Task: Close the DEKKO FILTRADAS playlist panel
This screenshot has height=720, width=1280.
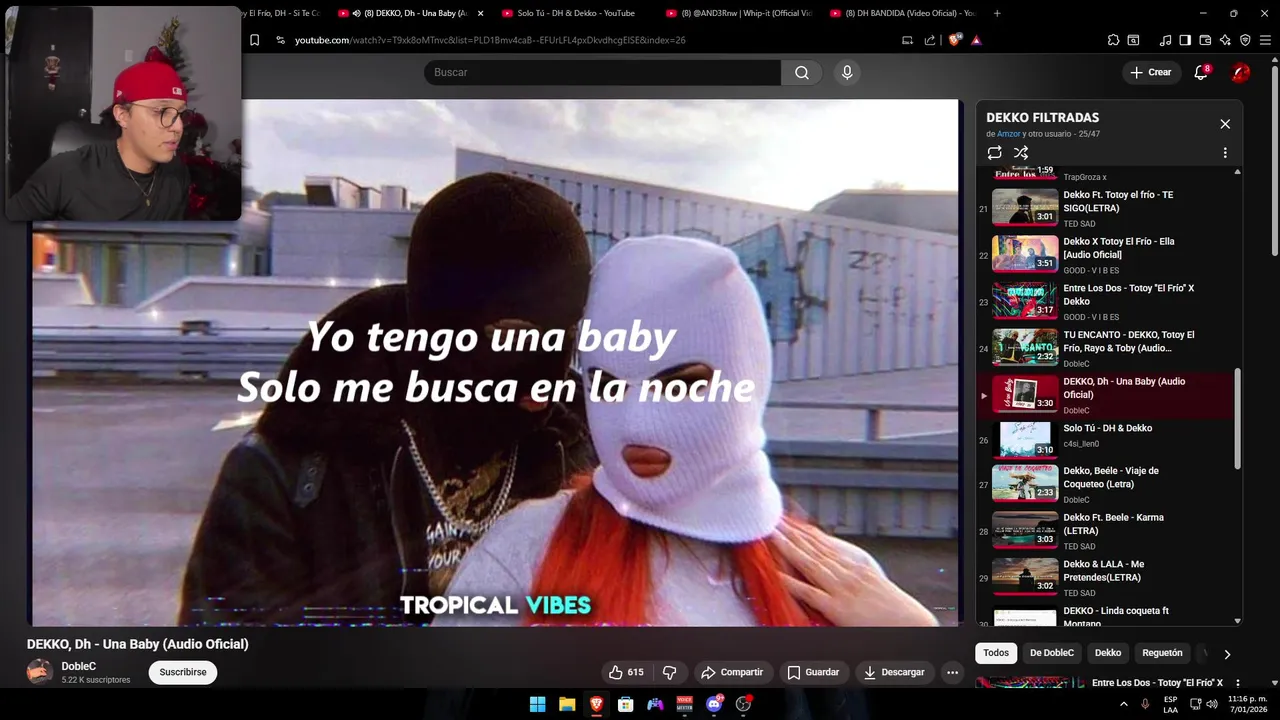Action: (1225, 124)
